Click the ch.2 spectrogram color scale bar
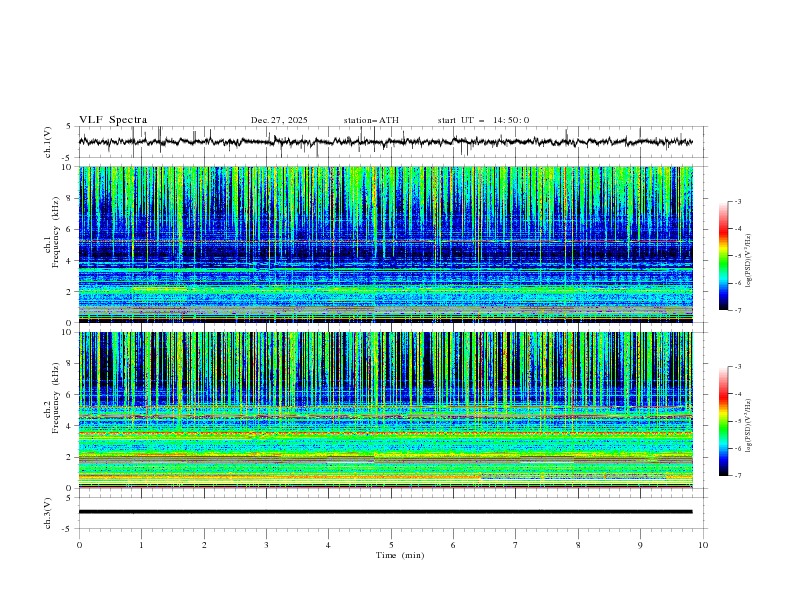The width and height of the screenshot is (792, 612). (723, 421)
